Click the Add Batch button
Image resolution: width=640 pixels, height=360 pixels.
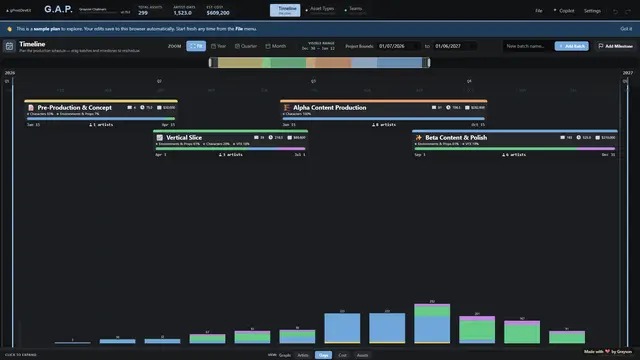tap(571, 46)
